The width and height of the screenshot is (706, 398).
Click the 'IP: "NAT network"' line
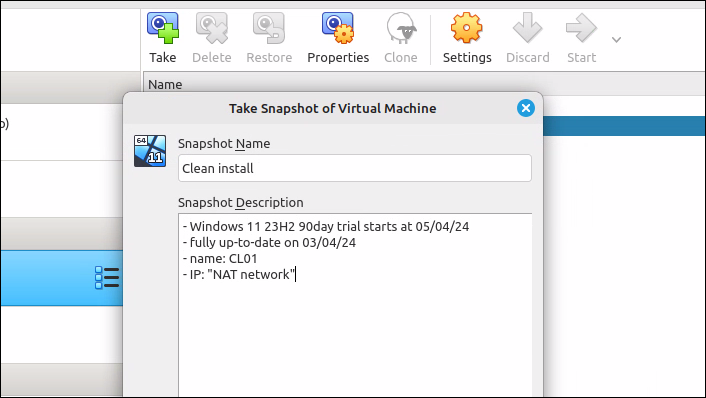[x=239, y=275]
